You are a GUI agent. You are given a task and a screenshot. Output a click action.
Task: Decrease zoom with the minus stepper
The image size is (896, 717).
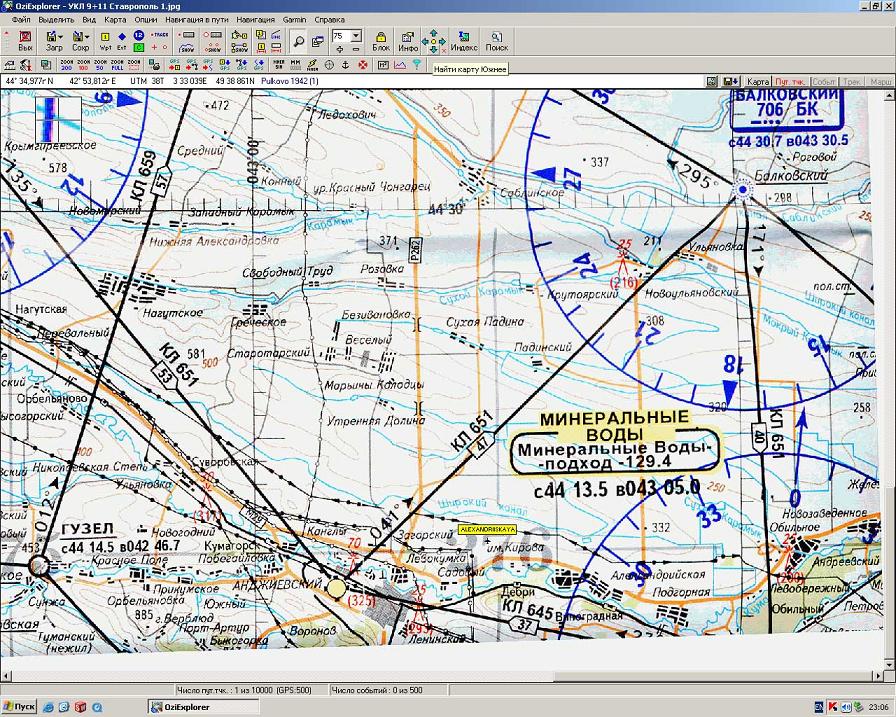(x=356, y=49)
